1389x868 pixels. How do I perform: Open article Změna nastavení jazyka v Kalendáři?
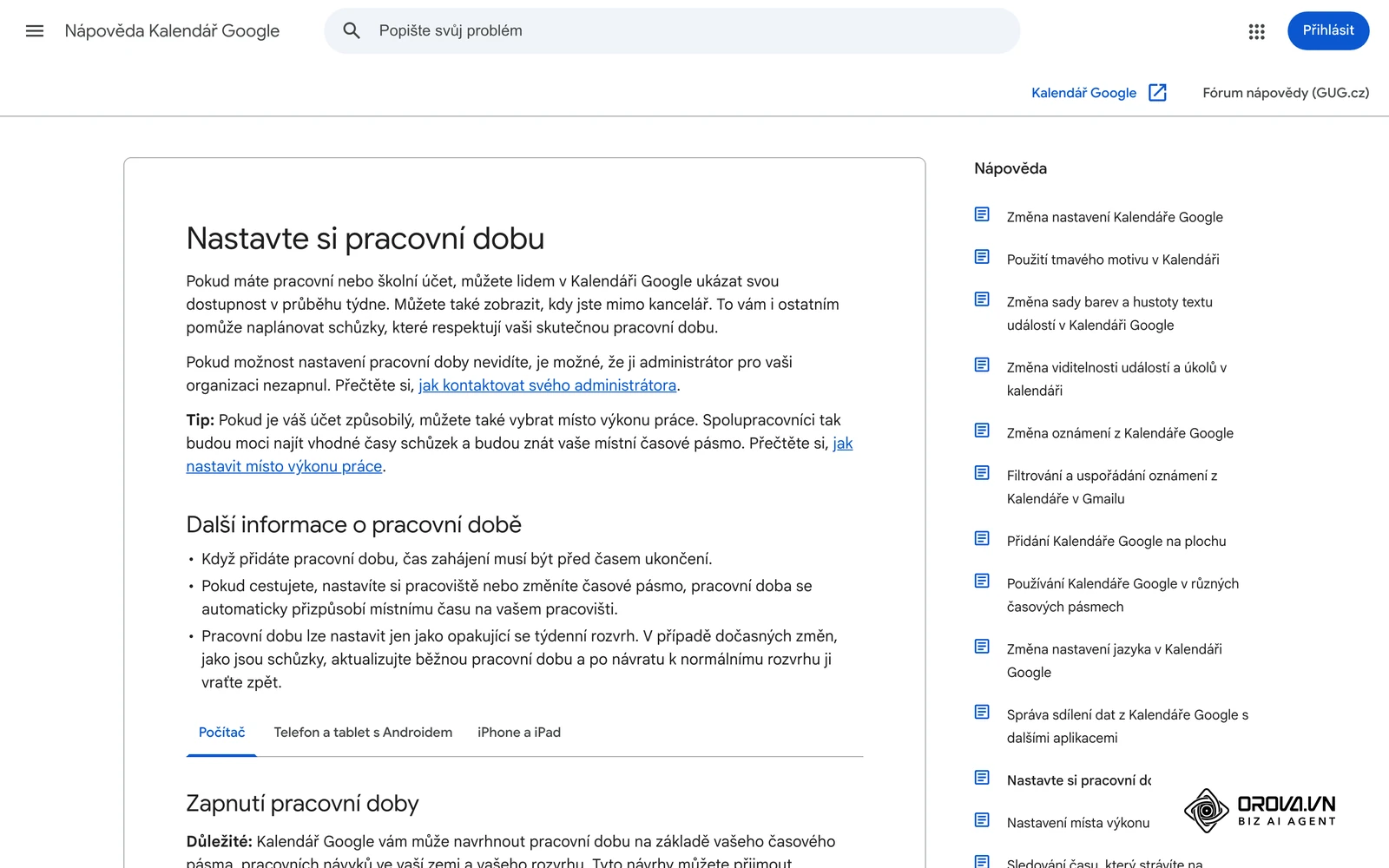[x=1115, y=661]
